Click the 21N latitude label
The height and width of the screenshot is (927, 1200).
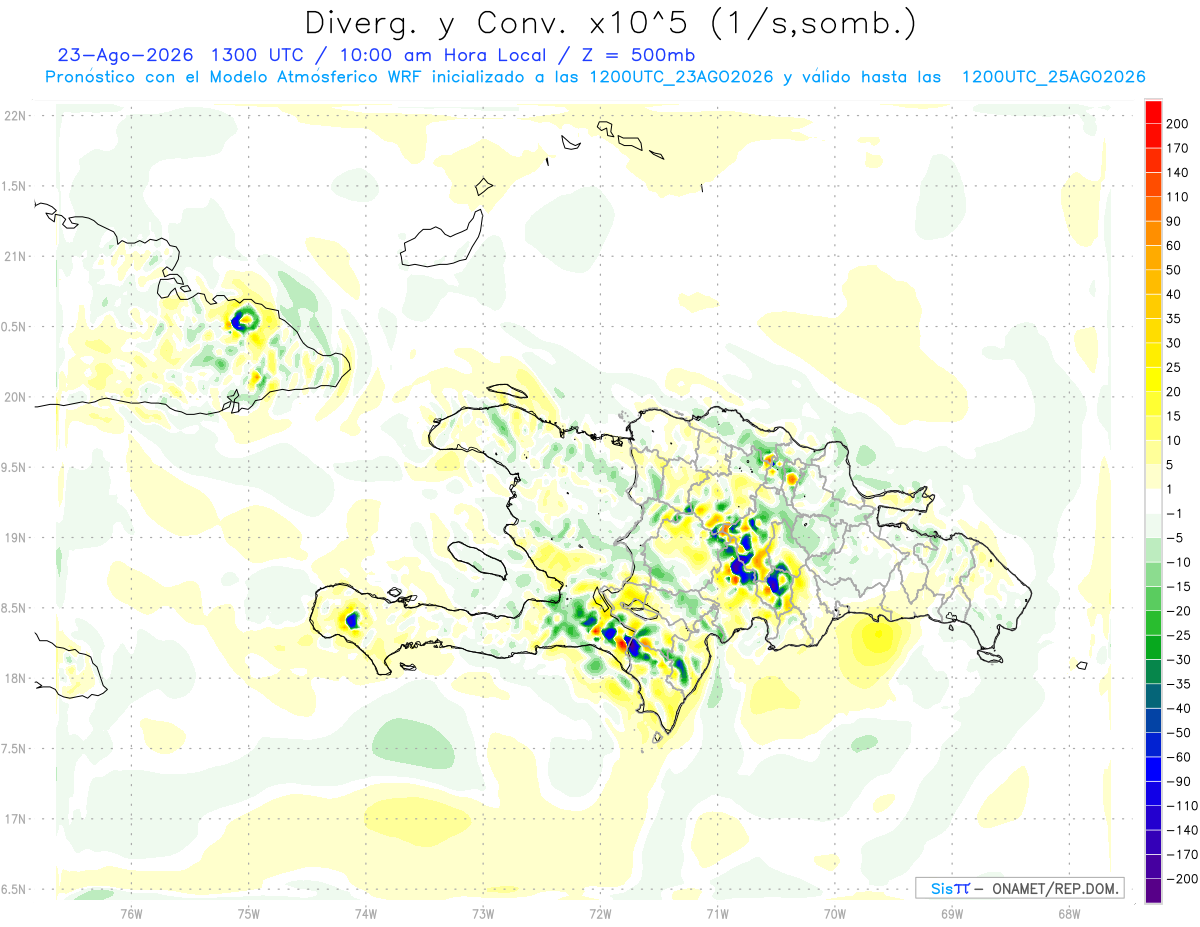pos(14,256)
